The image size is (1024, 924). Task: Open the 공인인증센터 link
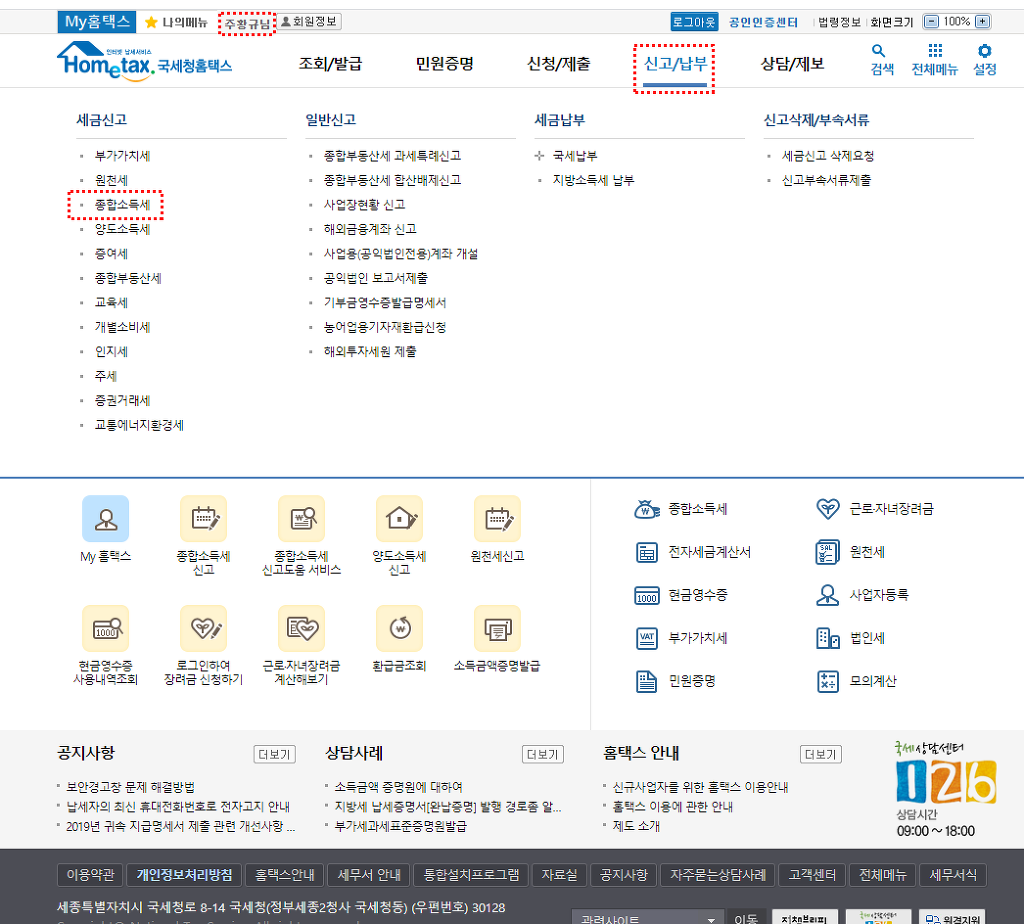(763, 22)
